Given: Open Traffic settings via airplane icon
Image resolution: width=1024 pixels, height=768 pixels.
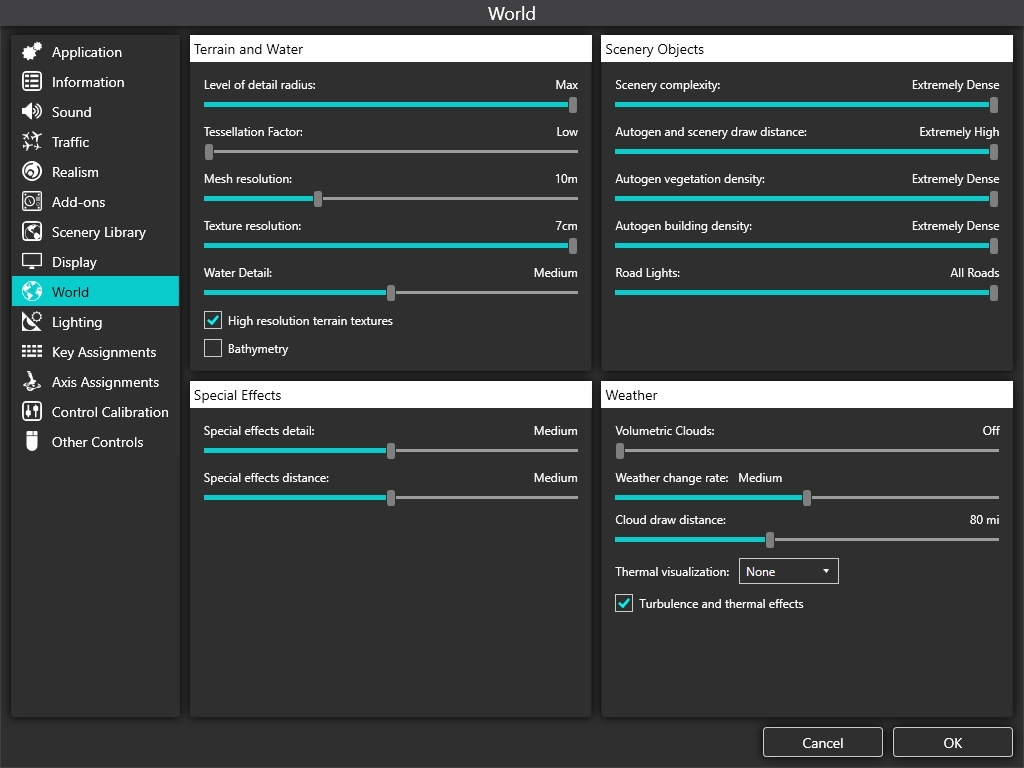Looking at the screenshot, I should click(x=32, y=142).
